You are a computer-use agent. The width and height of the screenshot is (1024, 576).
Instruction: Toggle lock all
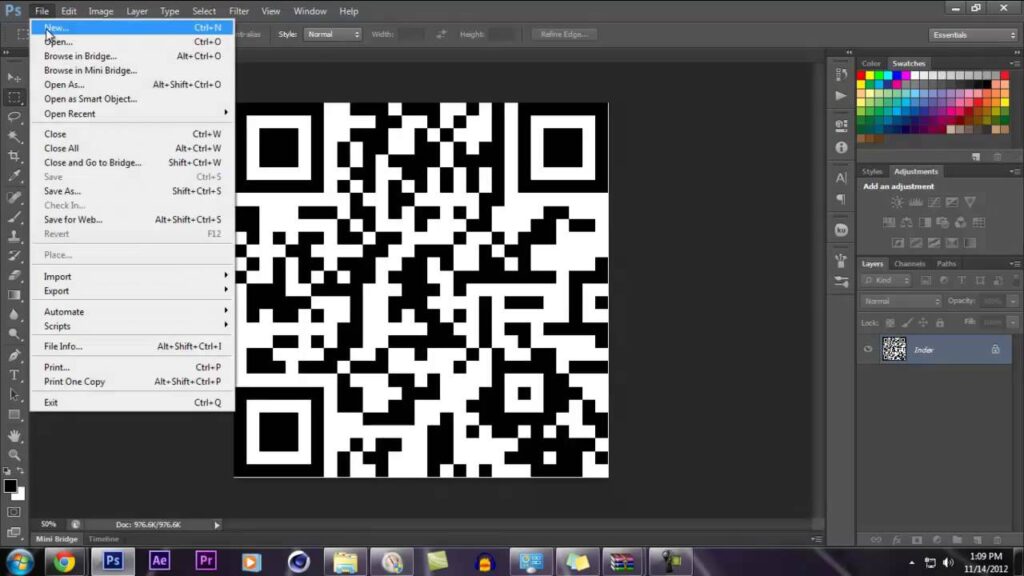coord(940,323)
